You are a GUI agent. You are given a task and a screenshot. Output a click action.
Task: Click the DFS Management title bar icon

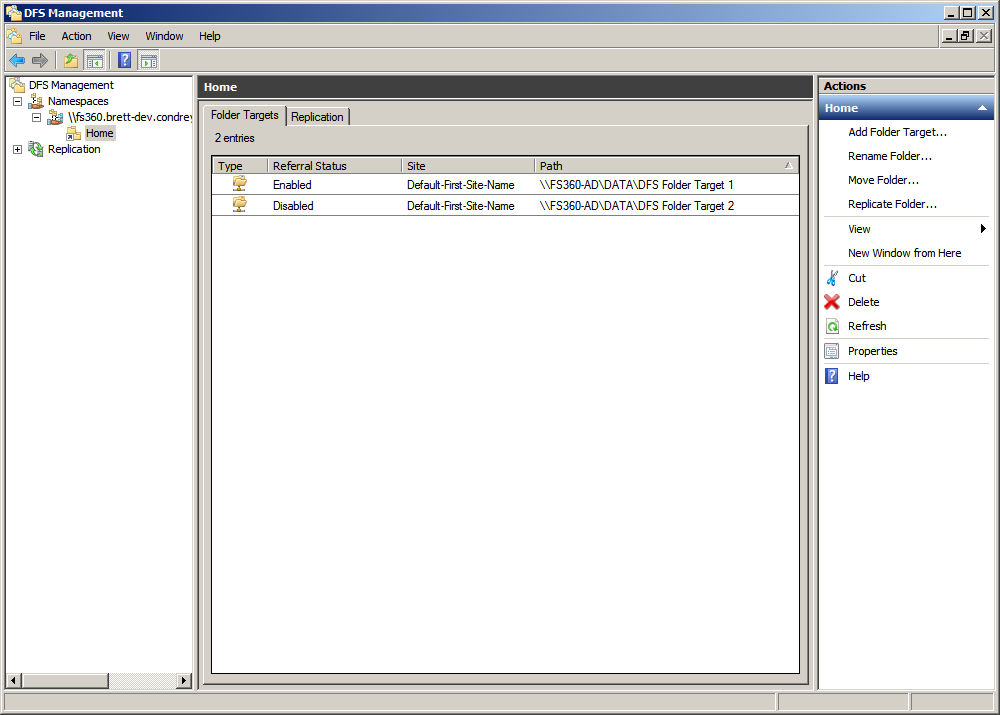[13, 12]
